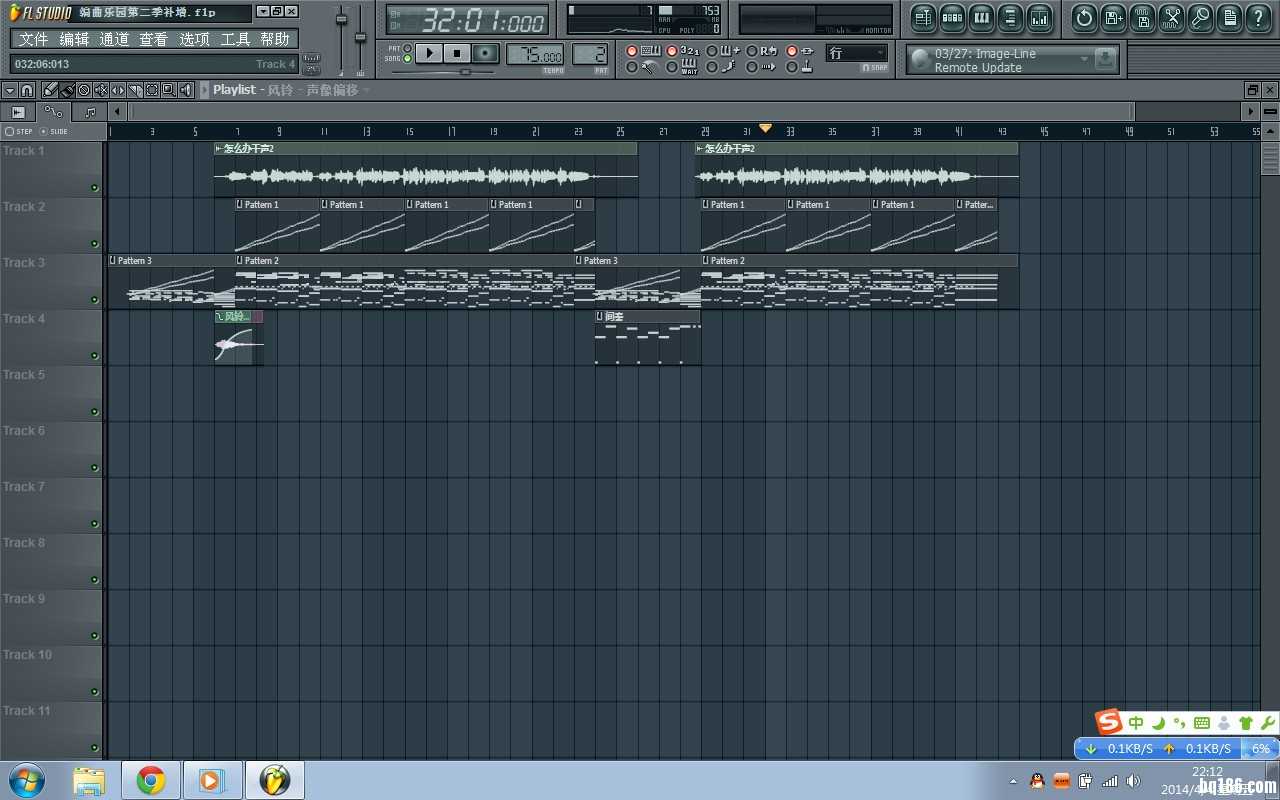This screenshot has height=800, width=1280.
Task: Open the playlist options menu arrow
Action: coord(10,90)
